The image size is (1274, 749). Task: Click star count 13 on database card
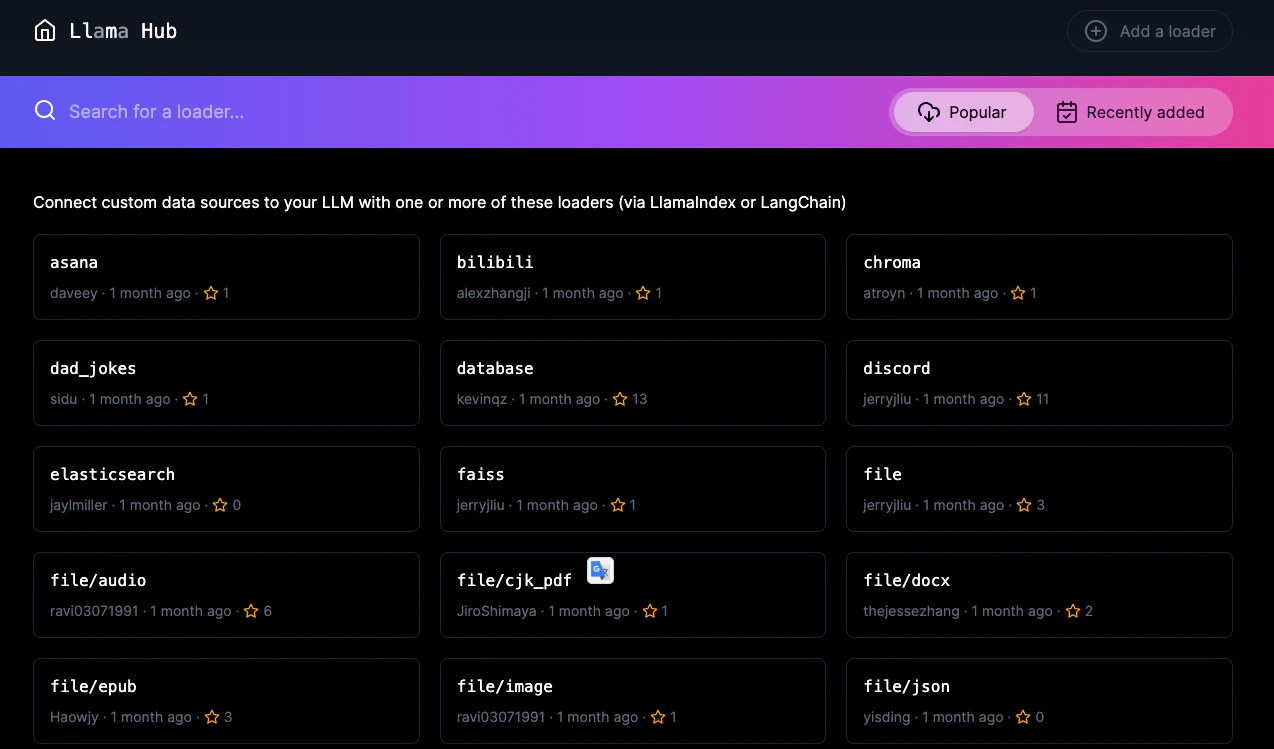coord(640,399)
